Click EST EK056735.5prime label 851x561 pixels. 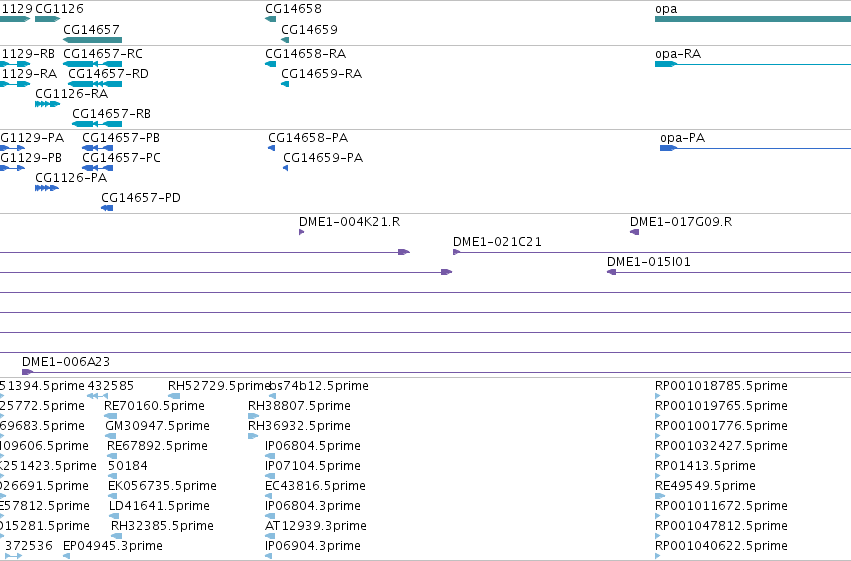click(x=162, y=486)
